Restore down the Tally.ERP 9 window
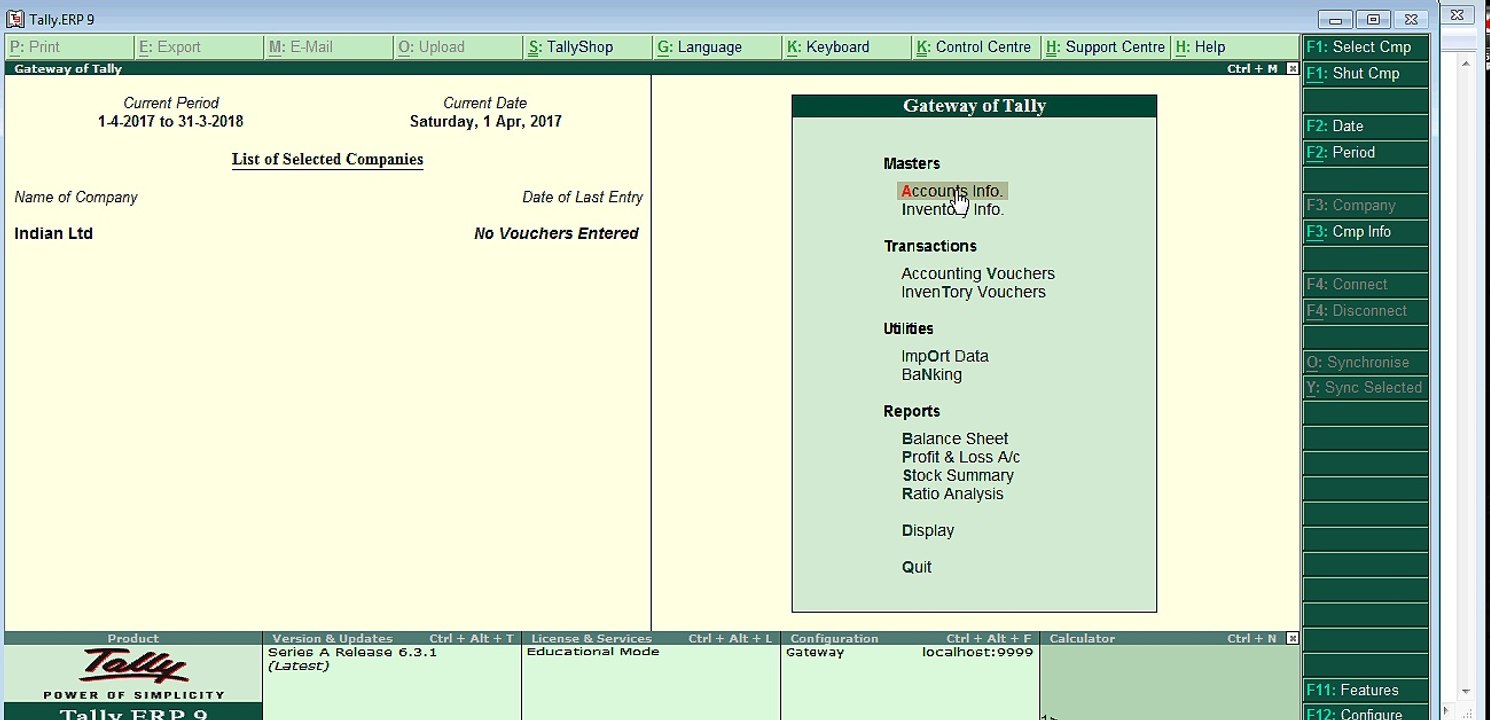This screenshot has width=1490, height=720. pyautogui.click(x=1373, y=19)
